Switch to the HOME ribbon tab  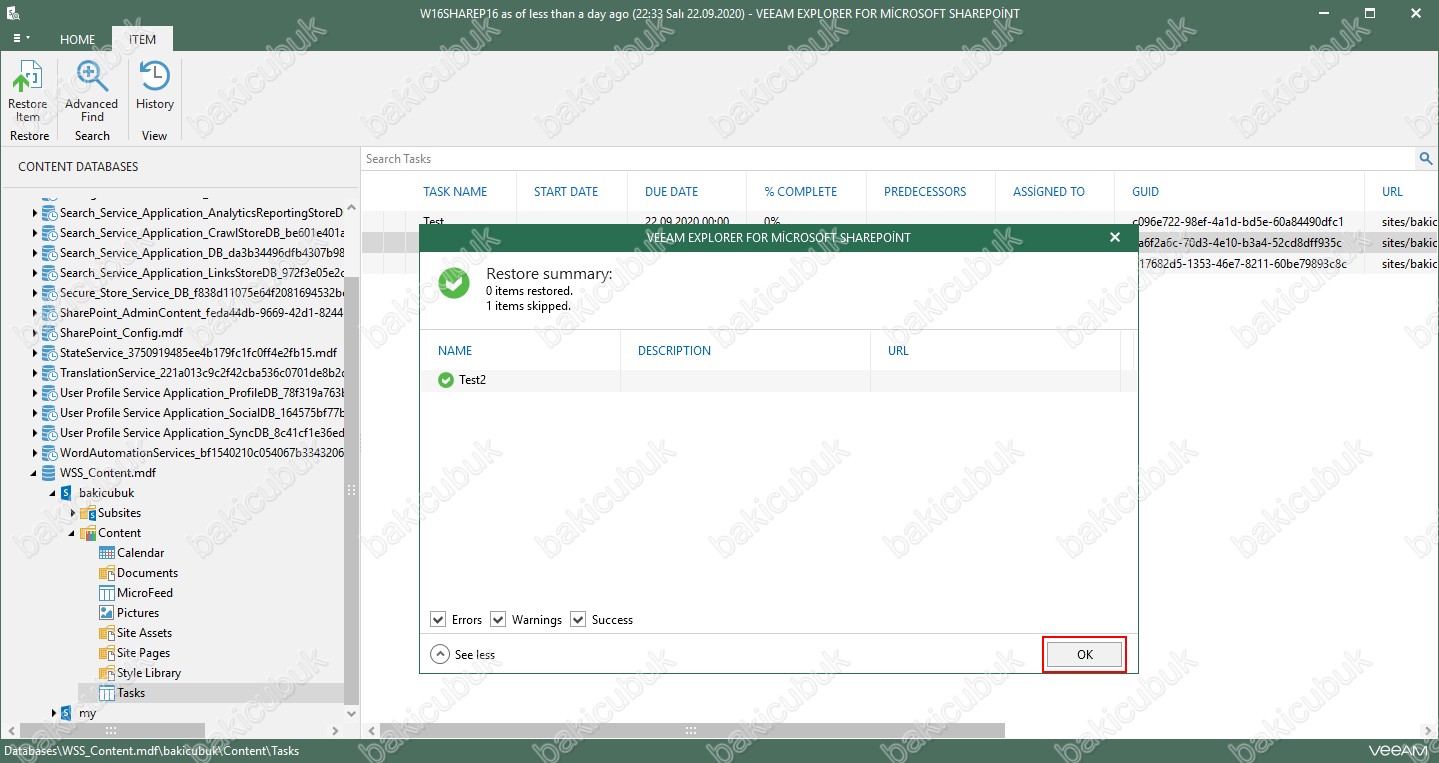[x=77, y=39]
